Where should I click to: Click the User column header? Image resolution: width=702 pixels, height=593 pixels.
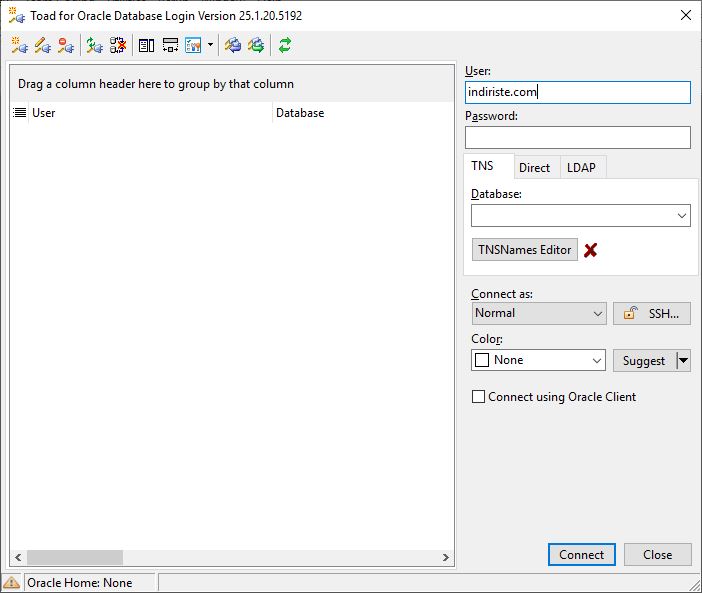point(151,113)
